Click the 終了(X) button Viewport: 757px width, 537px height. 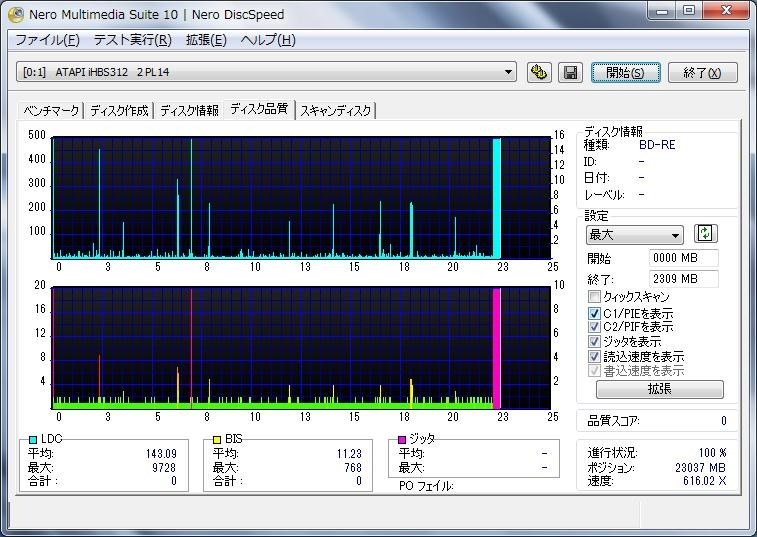coord(702,73)
